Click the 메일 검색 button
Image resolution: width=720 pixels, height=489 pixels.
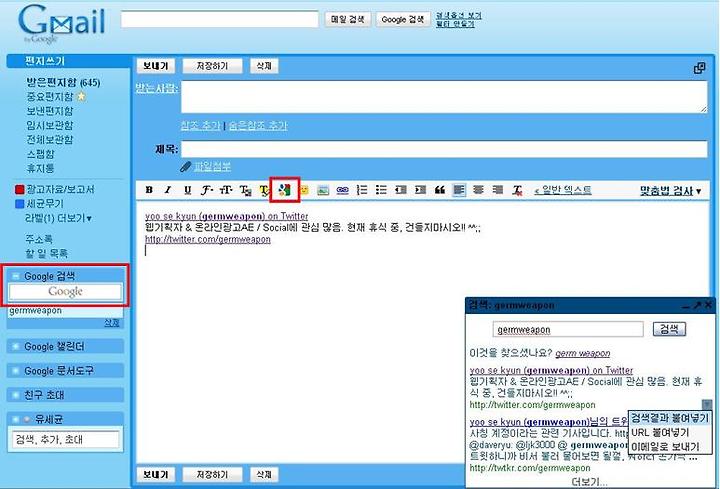tap(348, 19)
